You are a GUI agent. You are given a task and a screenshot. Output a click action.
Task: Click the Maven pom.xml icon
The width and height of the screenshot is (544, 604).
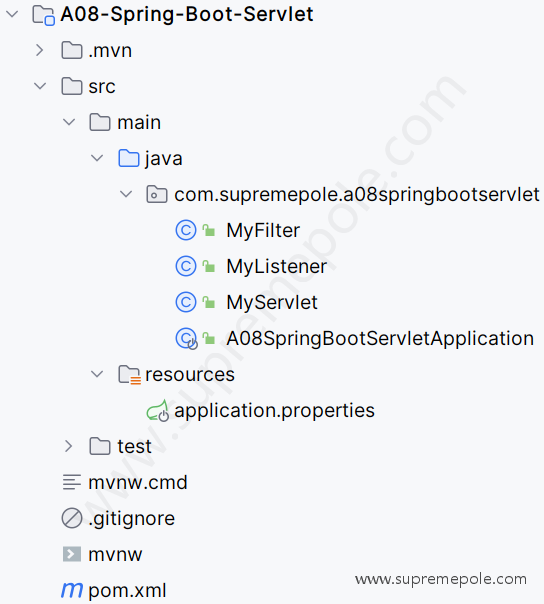(x=72, y=590)
